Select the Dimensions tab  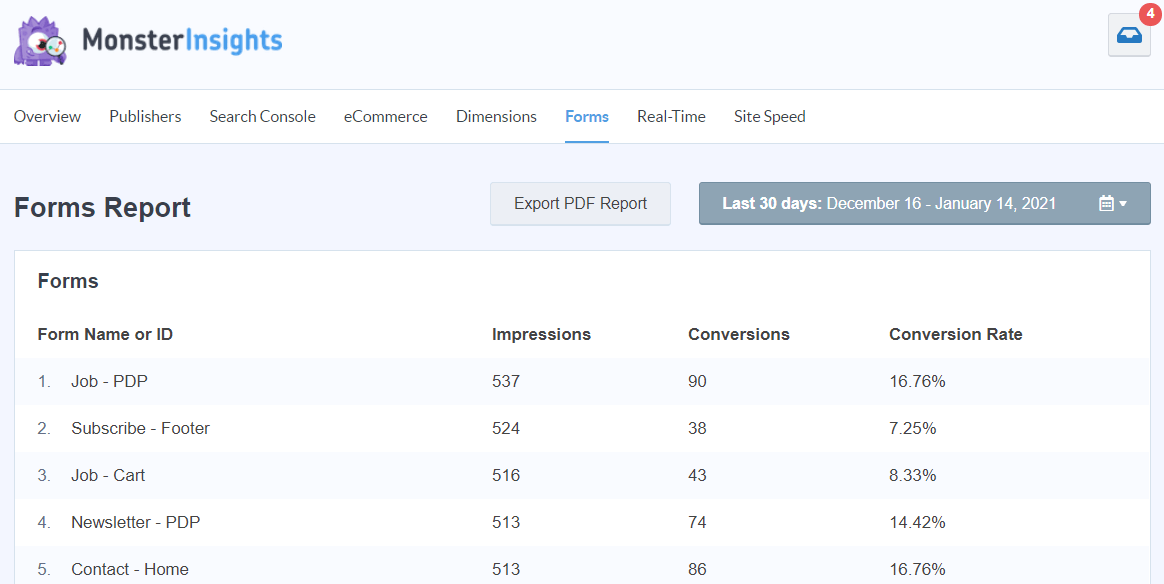click(496, 117)
